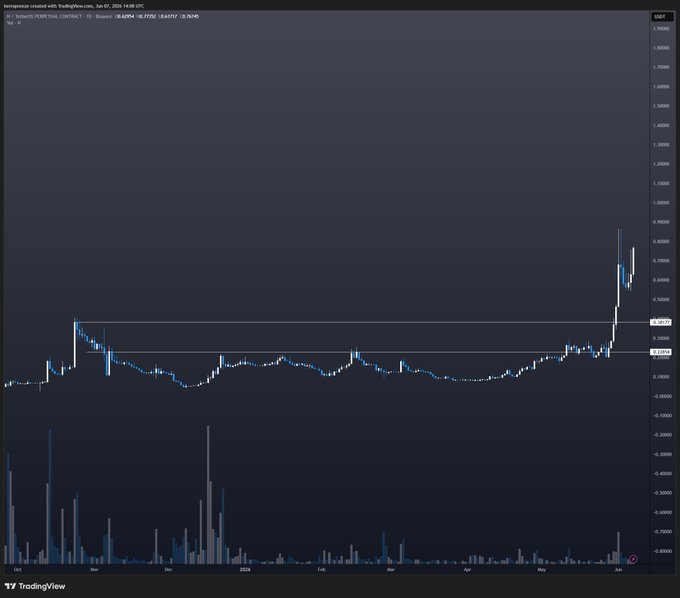Click the TradingView logo at bottom left
The height and width of the screenshot is (598, 680).
35,586
